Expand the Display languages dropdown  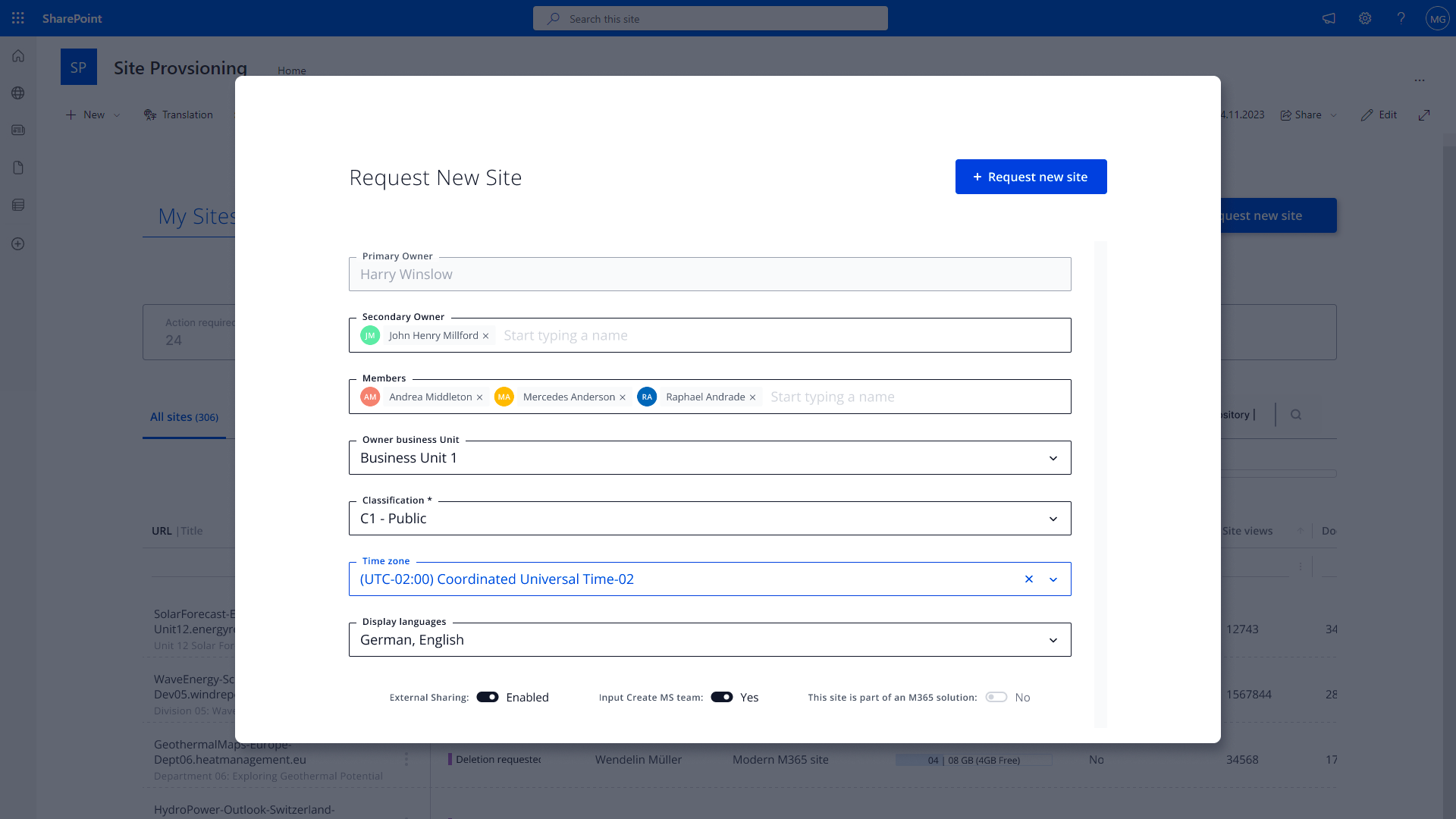(x=1053, y=640)
